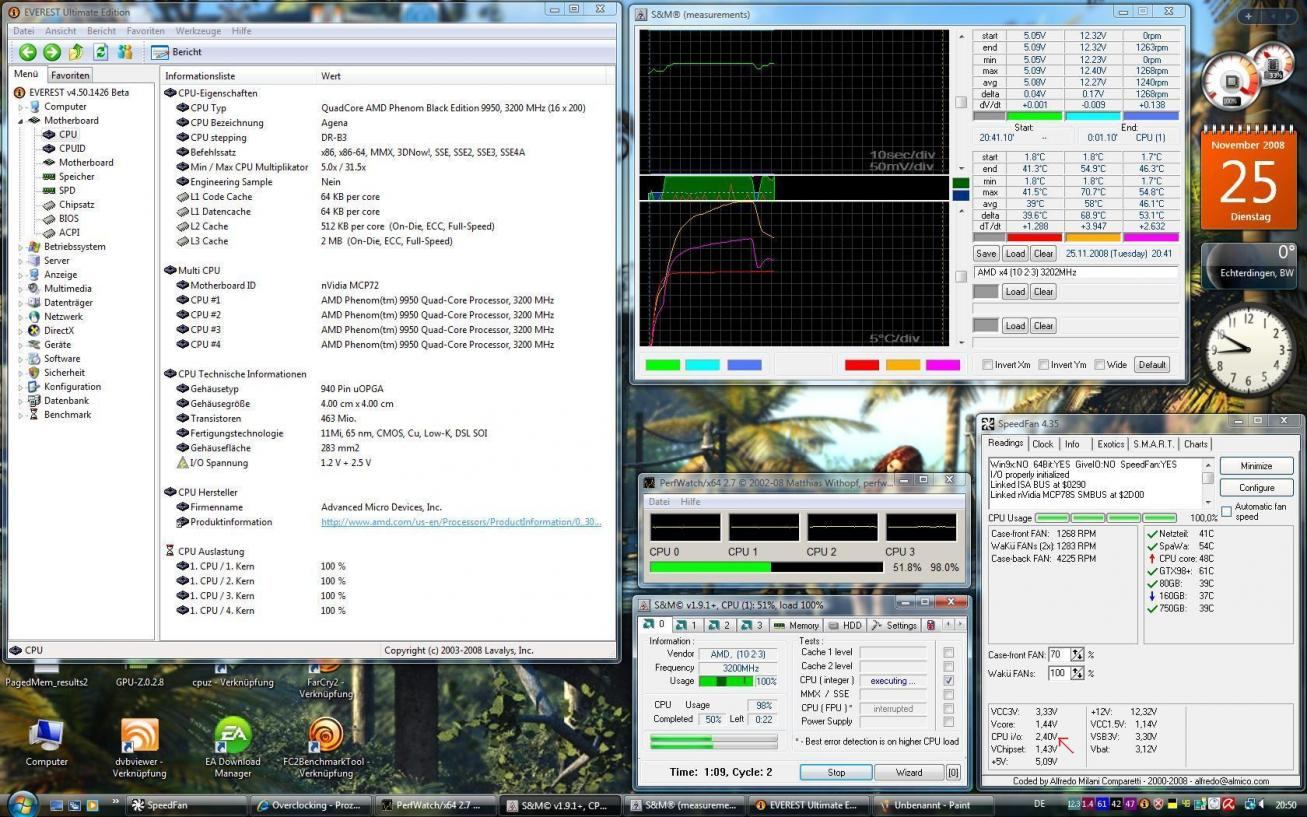Click the Wakü FANs percentage stepper
Viewport: 1307px width, 817px height.
point(1077,674)
